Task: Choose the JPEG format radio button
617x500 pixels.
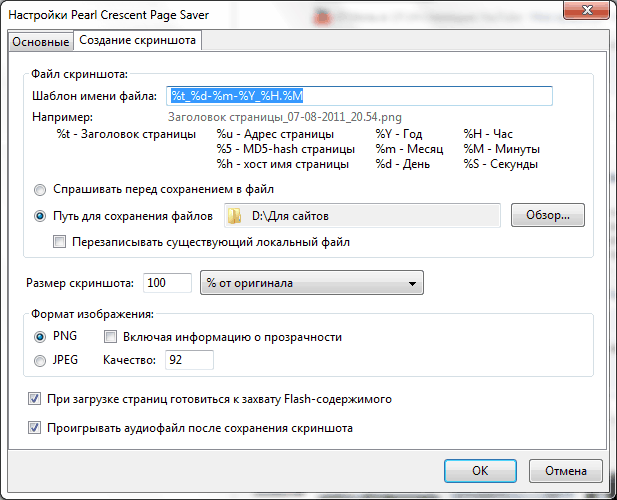Action: 40,361
